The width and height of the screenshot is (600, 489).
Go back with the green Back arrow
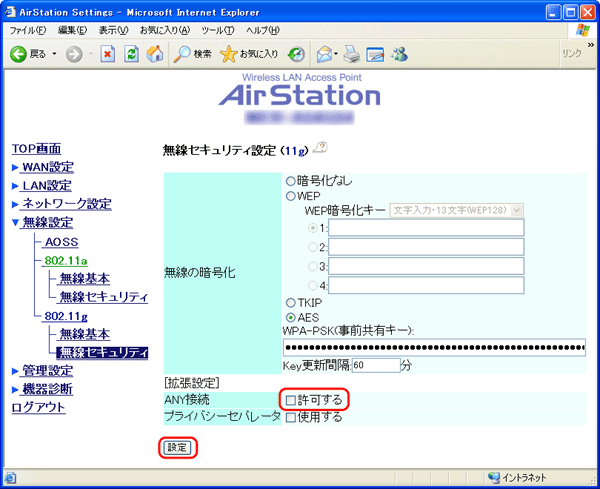[18, 54]
